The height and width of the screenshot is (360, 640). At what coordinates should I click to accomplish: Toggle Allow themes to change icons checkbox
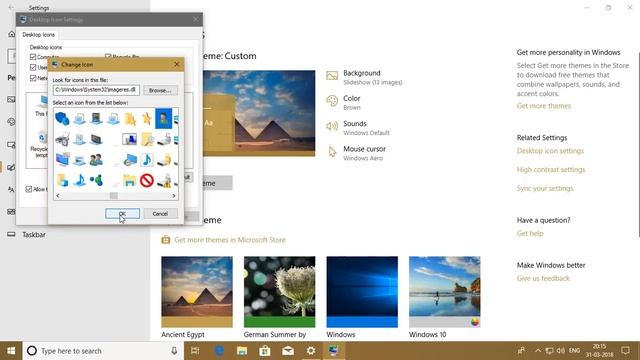pos(29,189)
